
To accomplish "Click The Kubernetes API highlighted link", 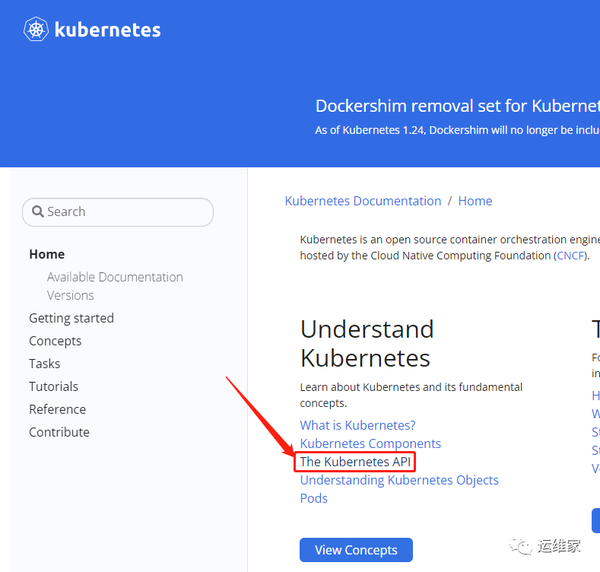I will click(x=355, y=462).
